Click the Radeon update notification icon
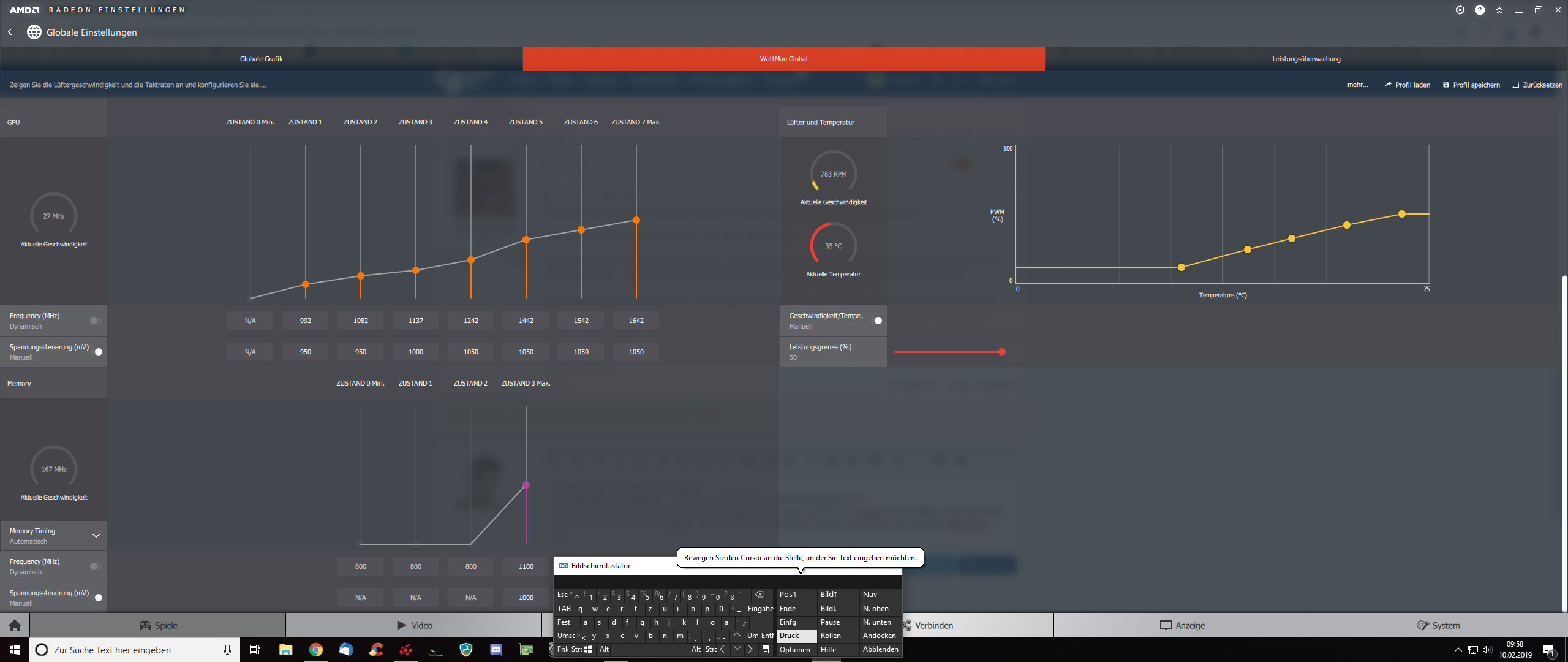1568x662 pixels. coord(1460,10)
